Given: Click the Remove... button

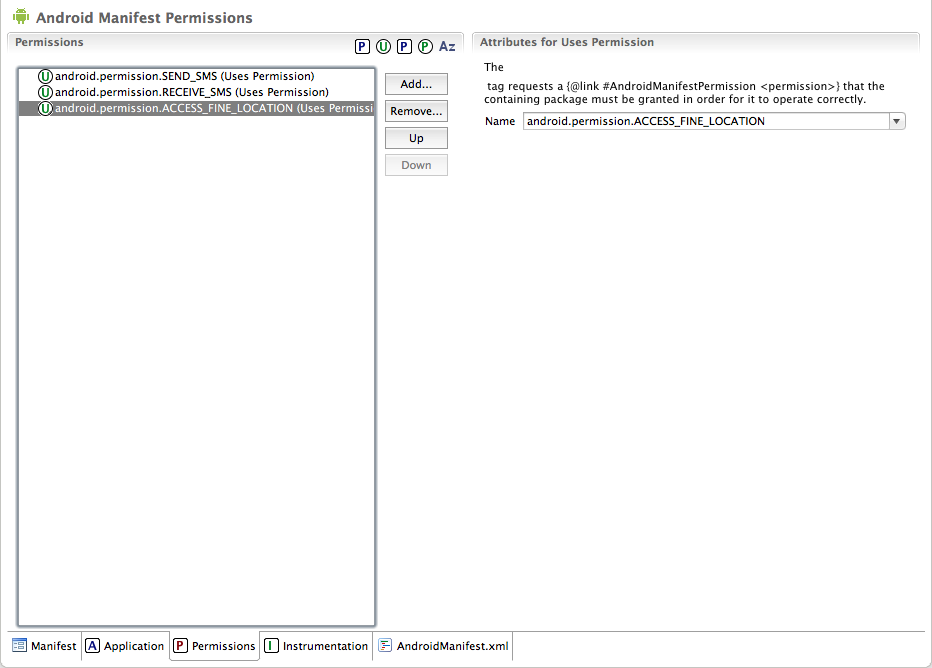Looking at the screenshot, I should coord(416,111).
